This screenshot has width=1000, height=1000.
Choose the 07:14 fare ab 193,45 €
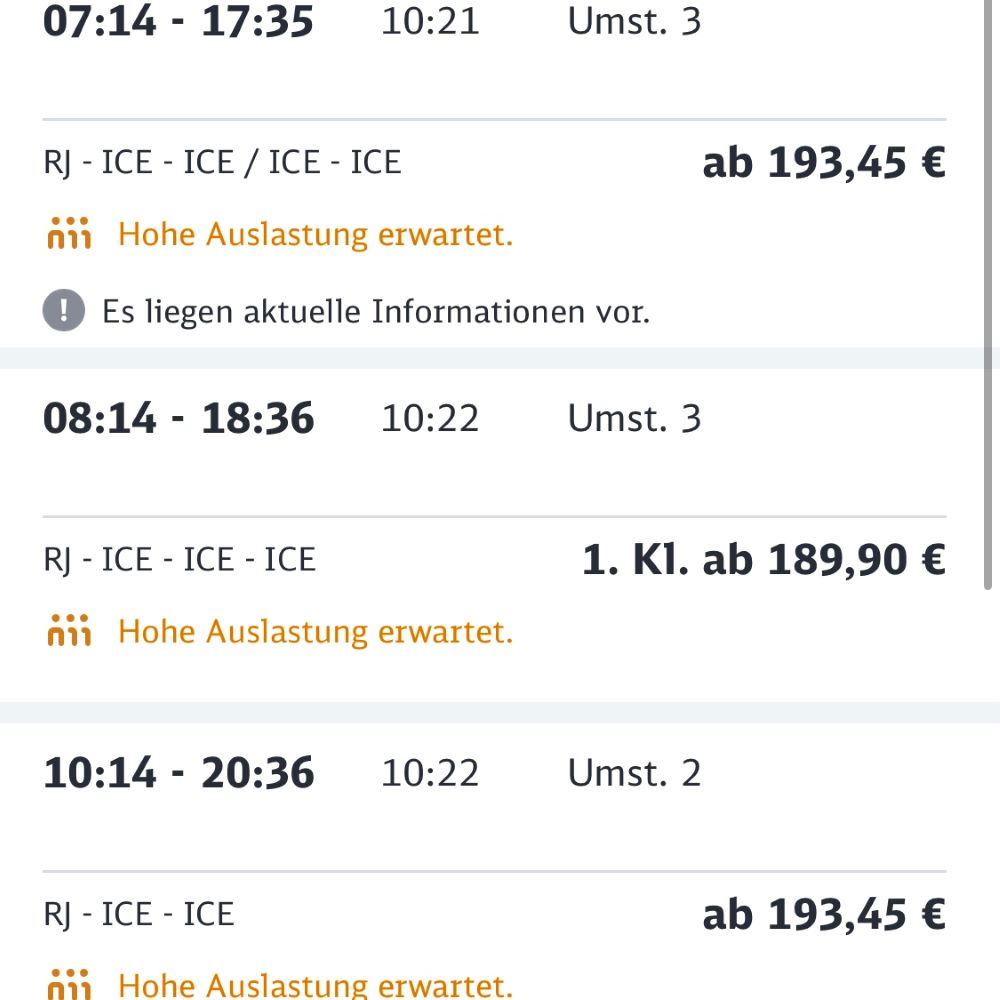click(x=823, y=163)
